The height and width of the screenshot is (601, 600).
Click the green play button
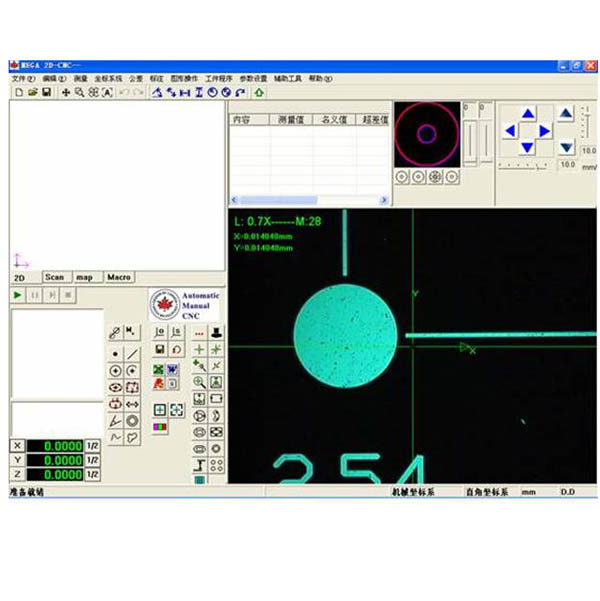(x=18, y=295)
